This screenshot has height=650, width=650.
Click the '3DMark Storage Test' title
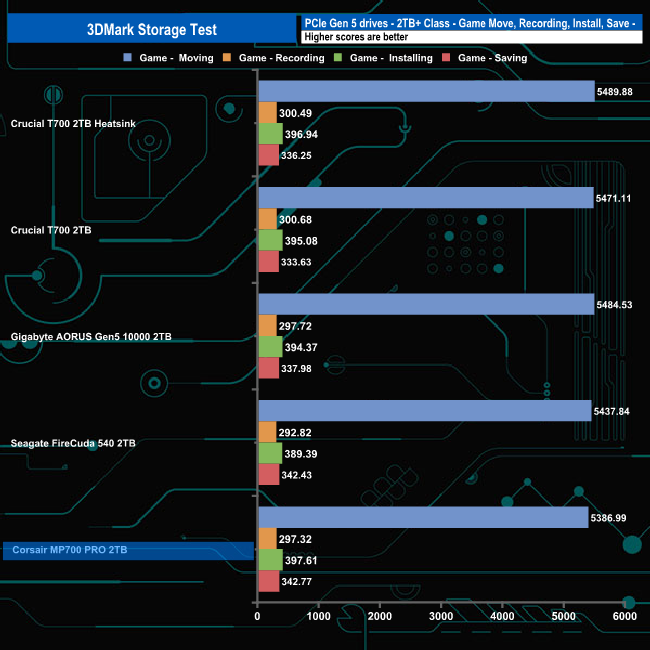152,29
